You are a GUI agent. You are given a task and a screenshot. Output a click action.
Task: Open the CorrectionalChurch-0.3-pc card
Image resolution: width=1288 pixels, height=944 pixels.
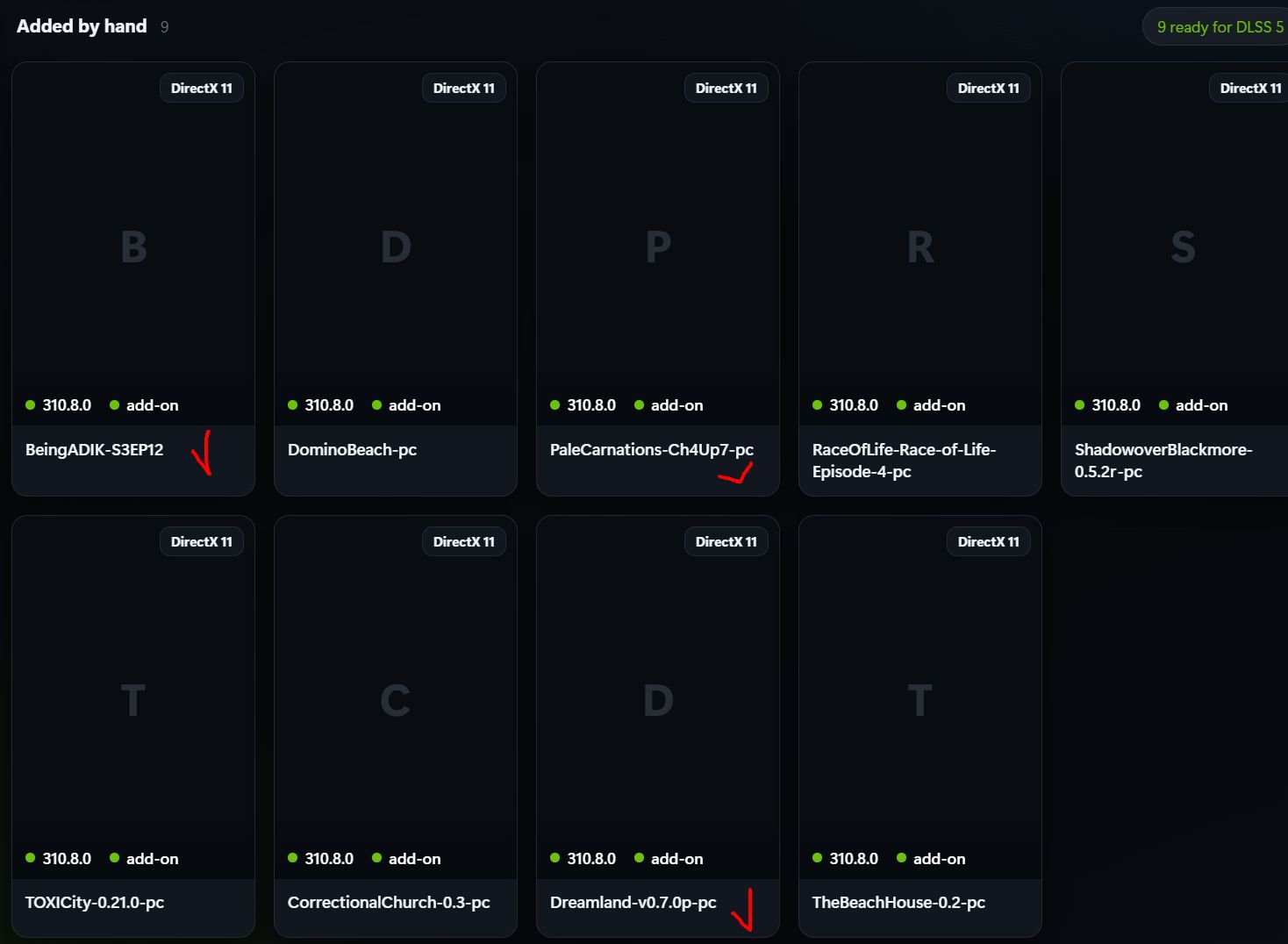point(396,726)
